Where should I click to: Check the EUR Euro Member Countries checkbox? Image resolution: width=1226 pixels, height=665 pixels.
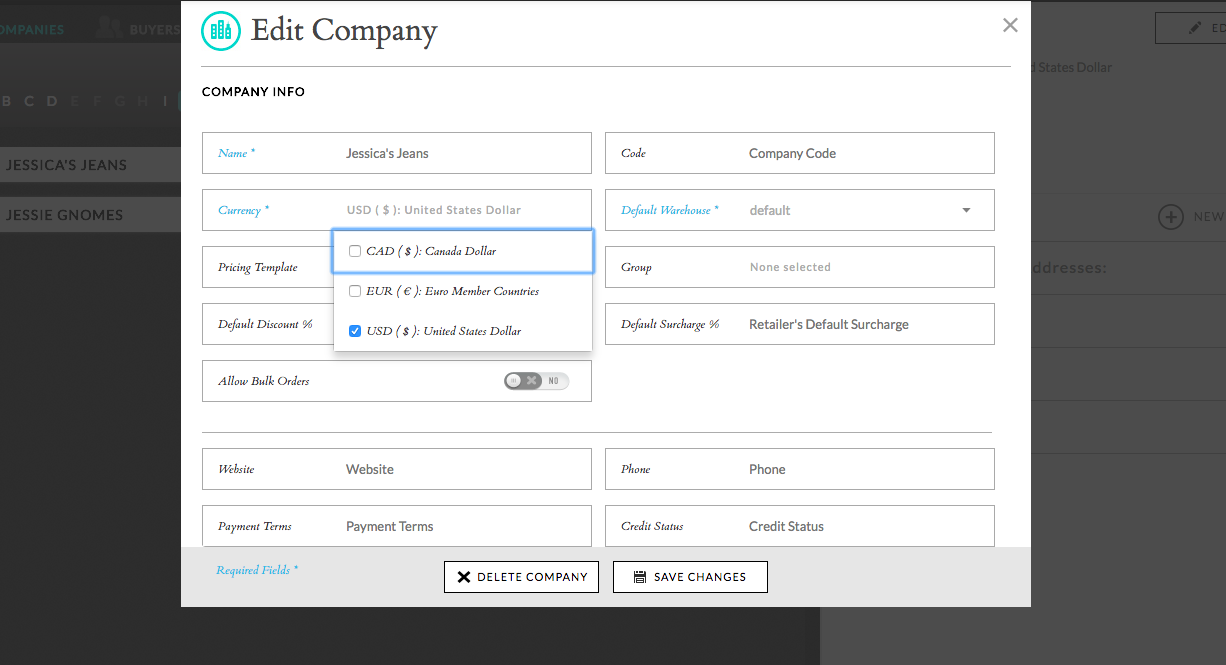(x=355, y=291)
